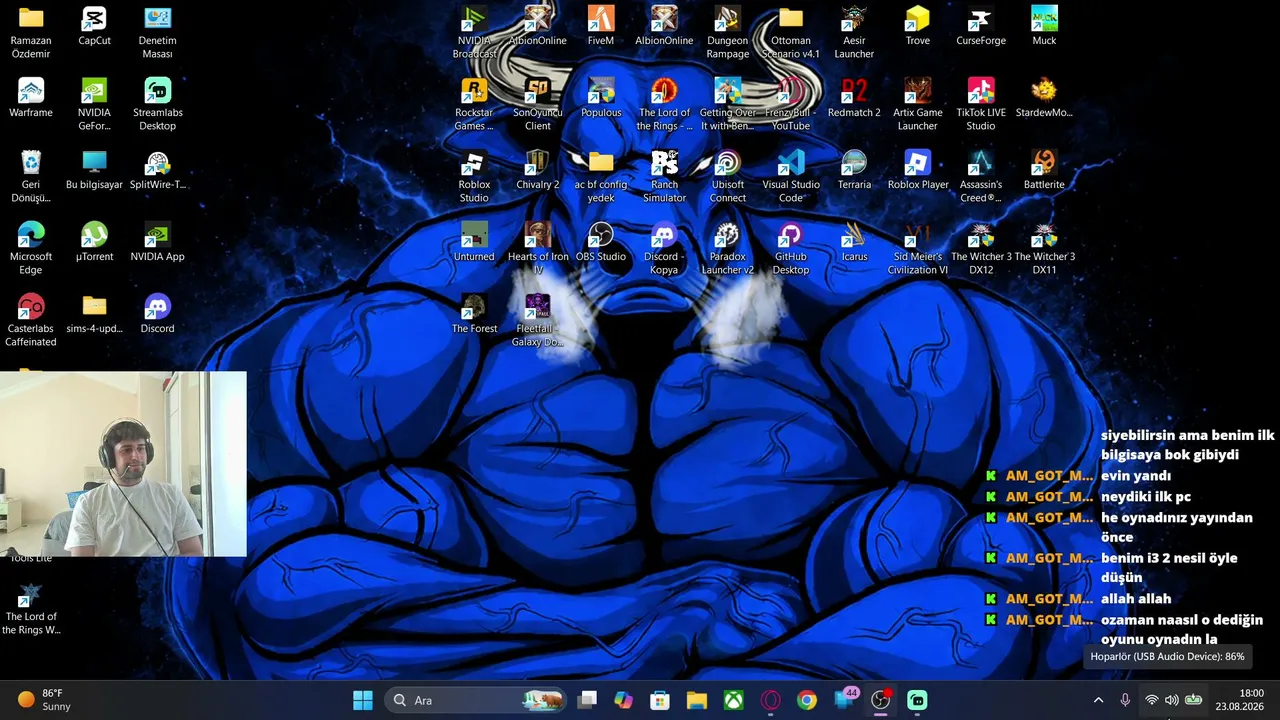This screenshot has width=1280, height=720.
Task: Click the microphone tray icon
Action: 1125,700
